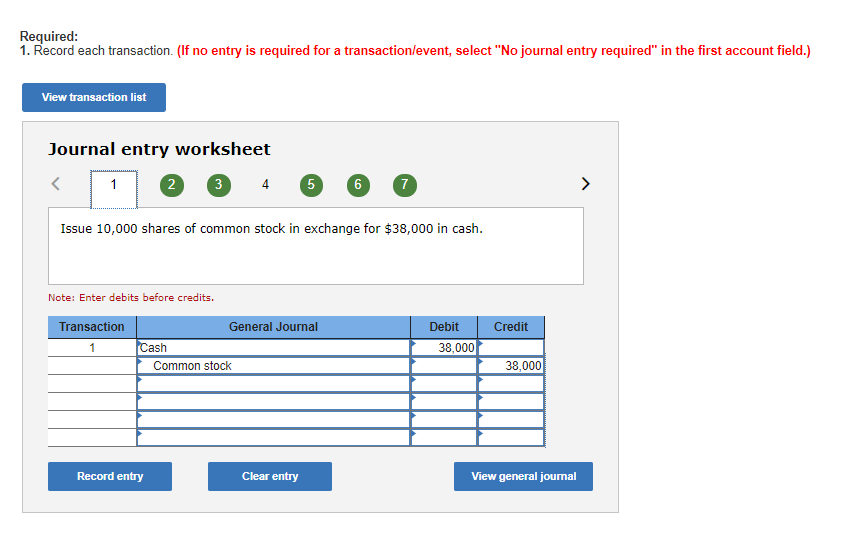Screen dimensions: 856x539
Task: Select transaction tab 1
Action: click(114, 189)
